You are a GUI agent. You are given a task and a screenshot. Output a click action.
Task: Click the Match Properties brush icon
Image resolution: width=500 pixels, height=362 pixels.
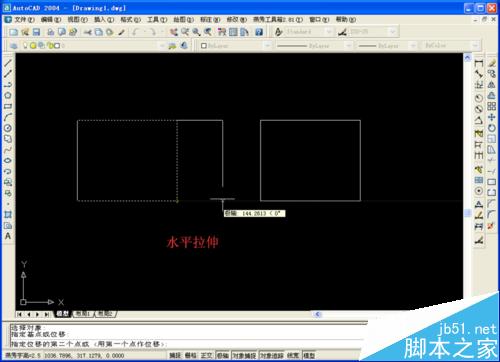point(121,32)
